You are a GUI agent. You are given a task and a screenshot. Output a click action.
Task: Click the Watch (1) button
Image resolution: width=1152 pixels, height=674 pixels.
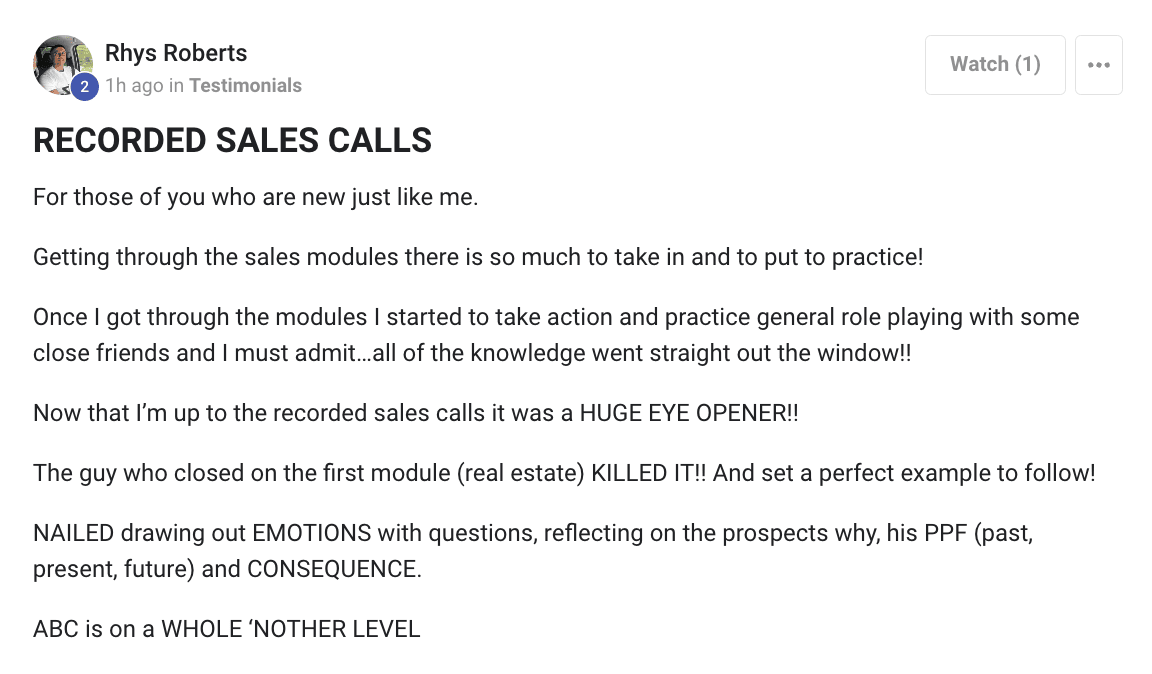(995, 65)
